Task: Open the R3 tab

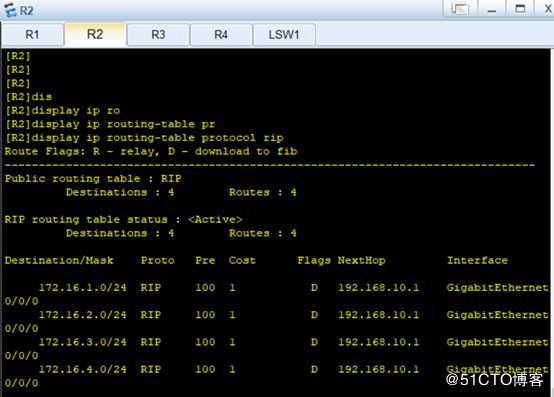Action: click(x=158, y=35)
